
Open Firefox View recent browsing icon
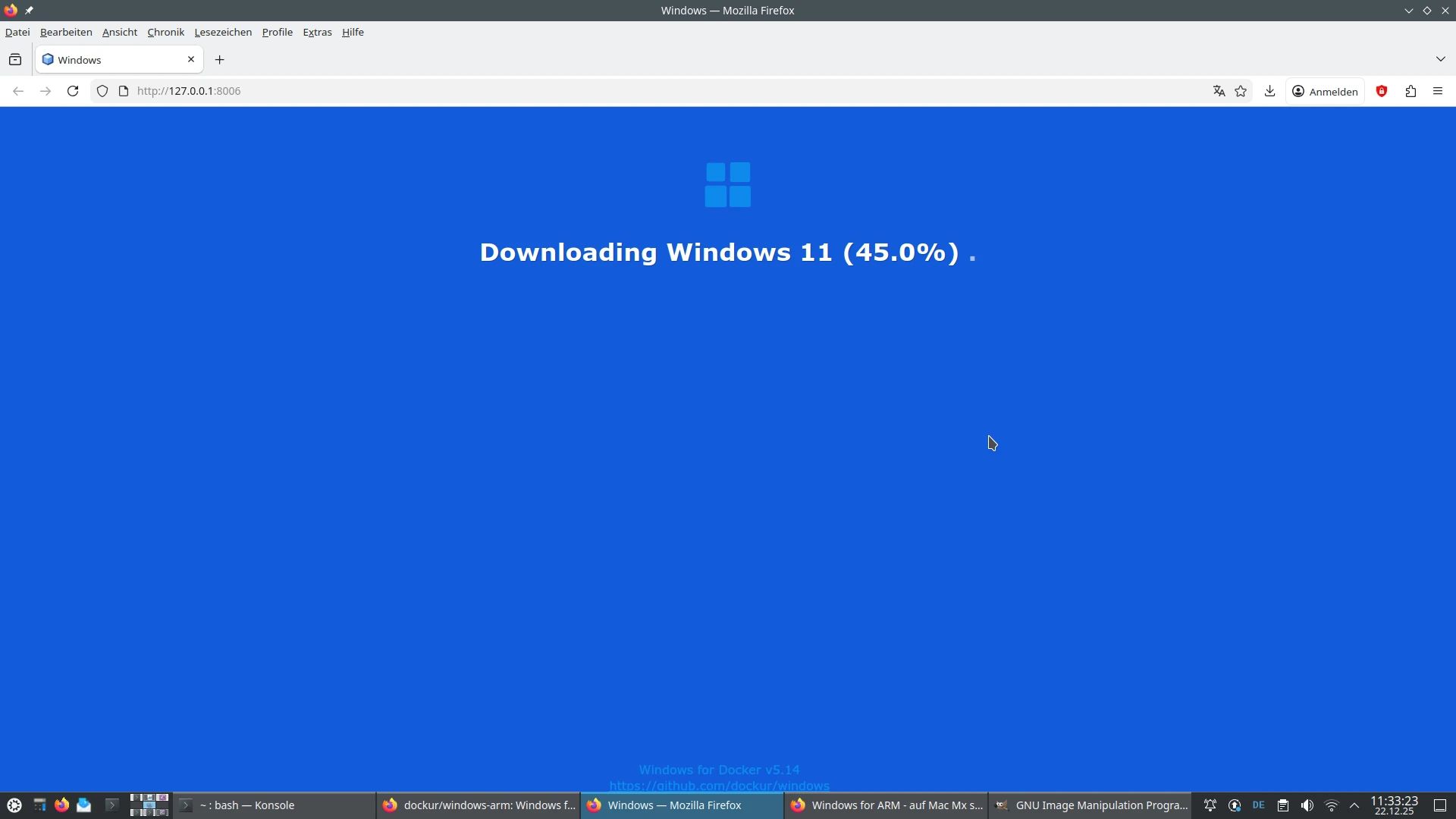click(x=15, y=60)
